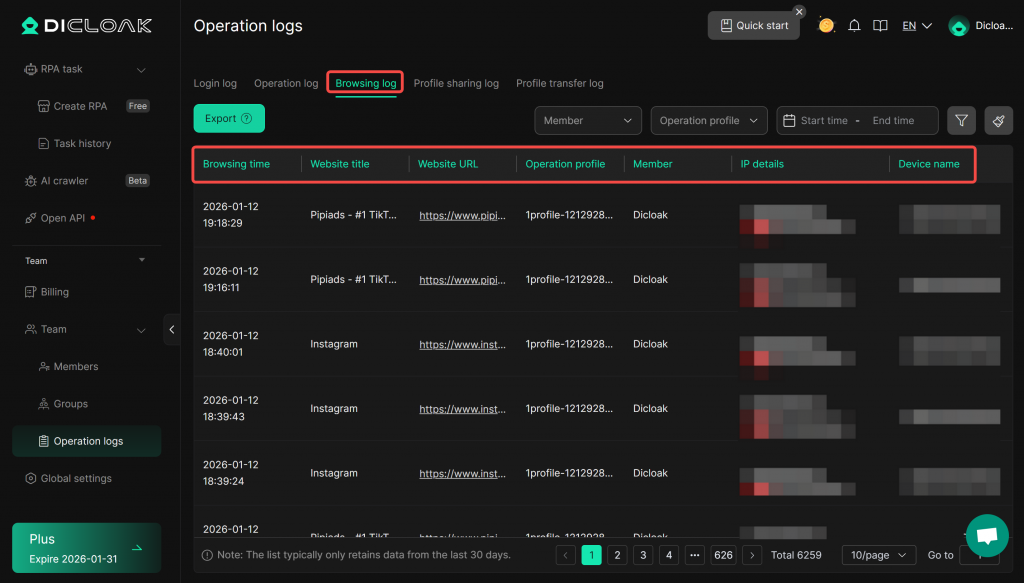Open Members in the sidebar

76,367
